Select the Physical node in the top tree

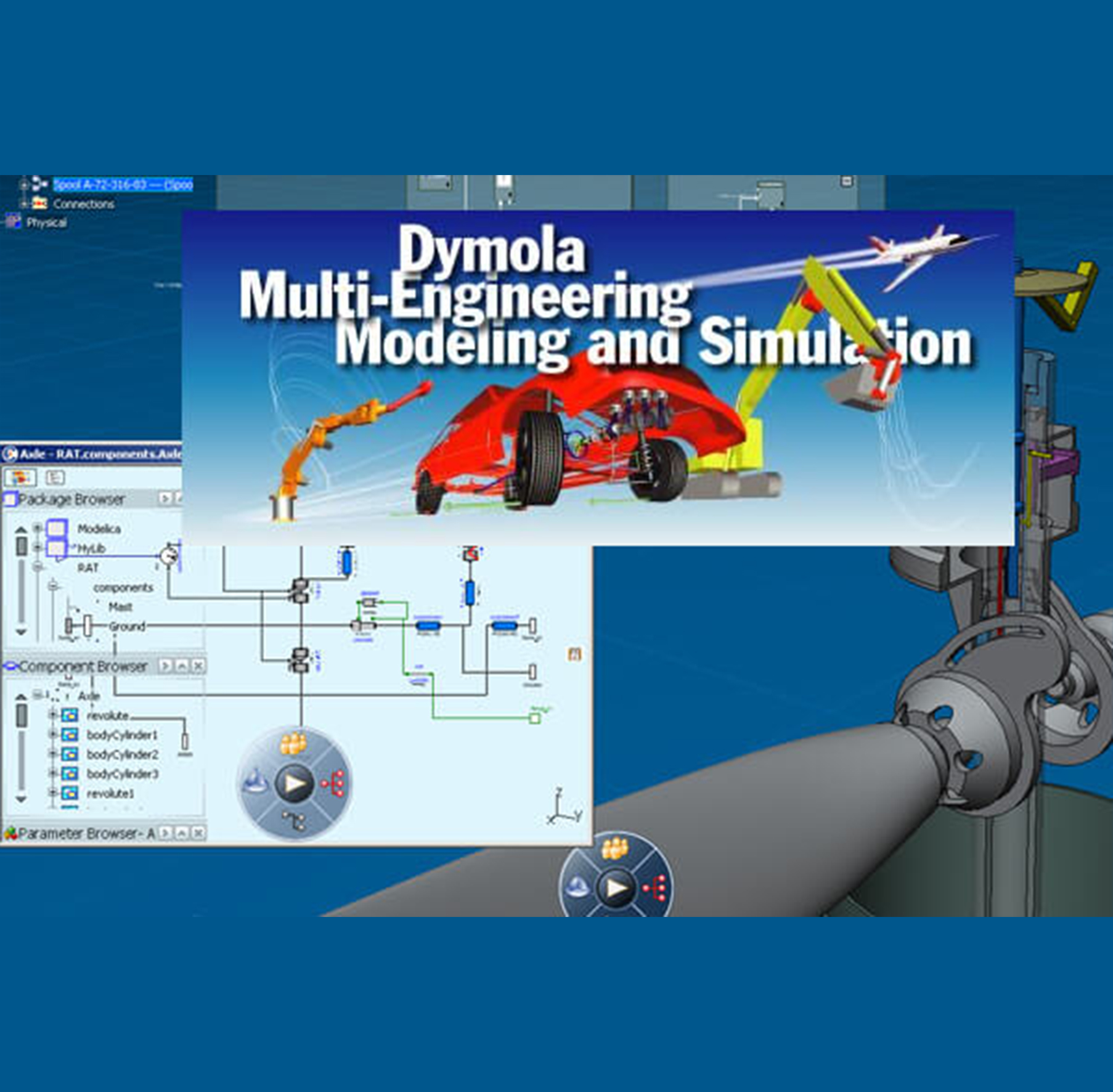tap(46, 222)
